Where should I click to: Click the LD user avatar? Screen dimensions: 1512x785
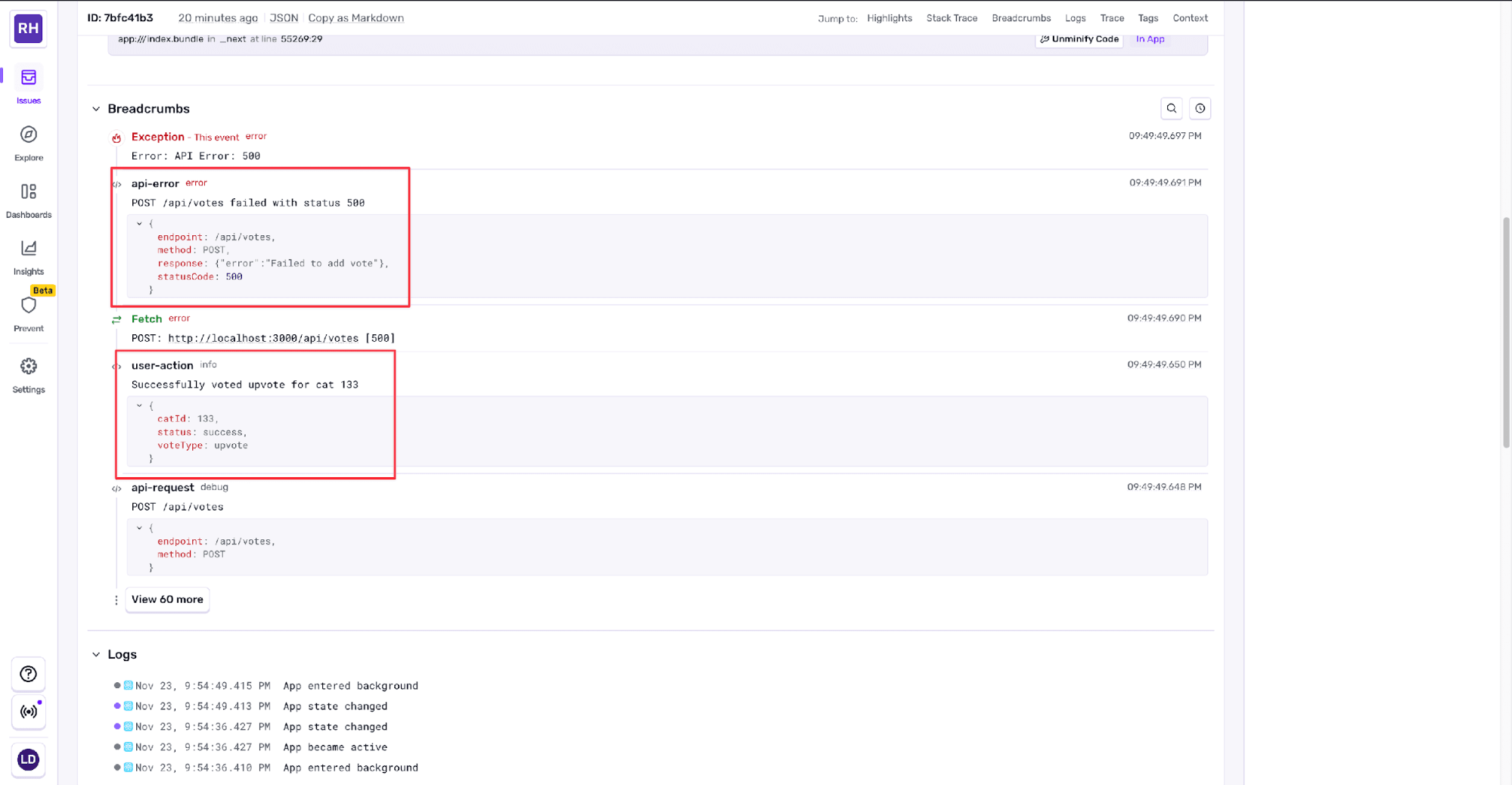point(28,759)
